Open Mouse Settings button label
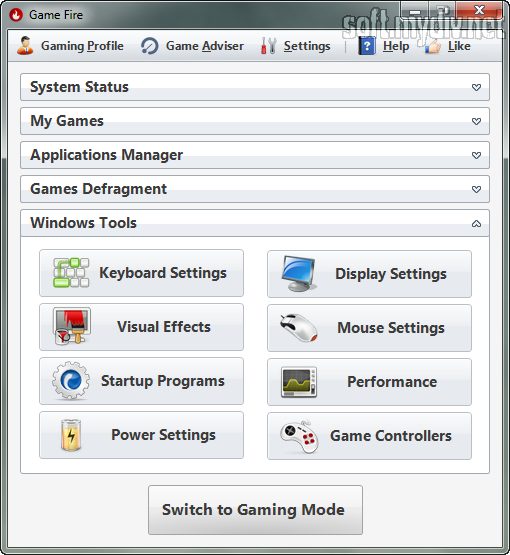The image size is (510, 555). click(391, 328)
